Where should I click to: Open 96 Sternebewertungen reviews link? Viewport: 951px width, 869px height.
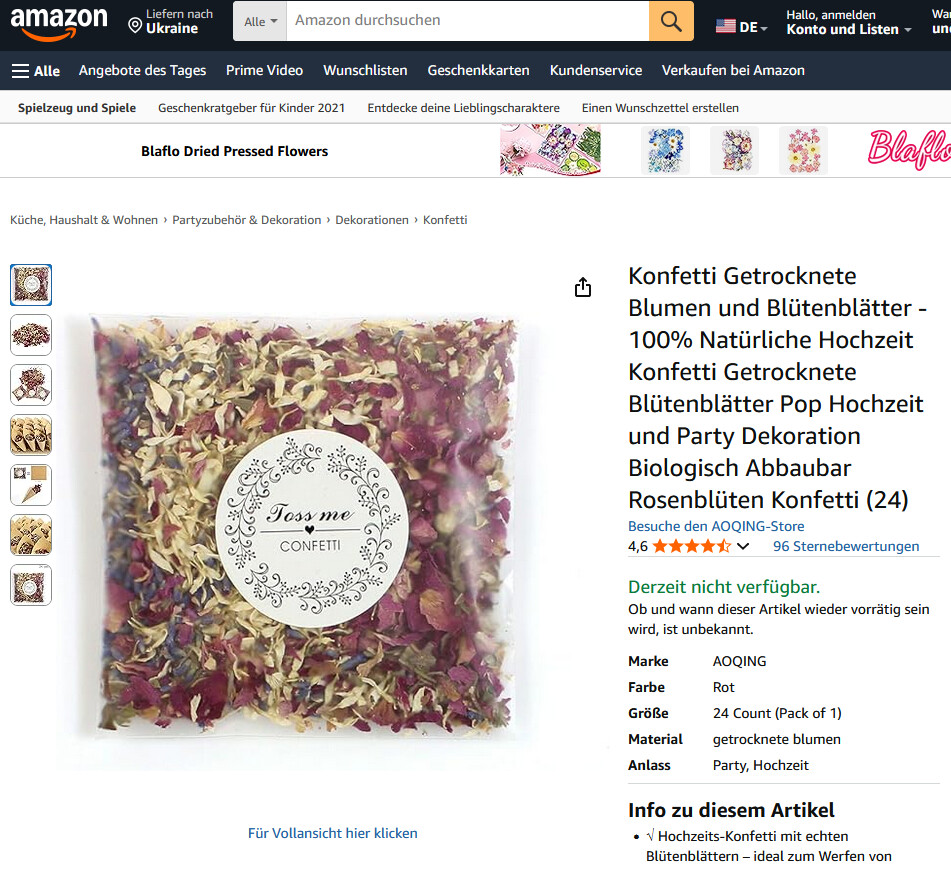coord(845,546)
